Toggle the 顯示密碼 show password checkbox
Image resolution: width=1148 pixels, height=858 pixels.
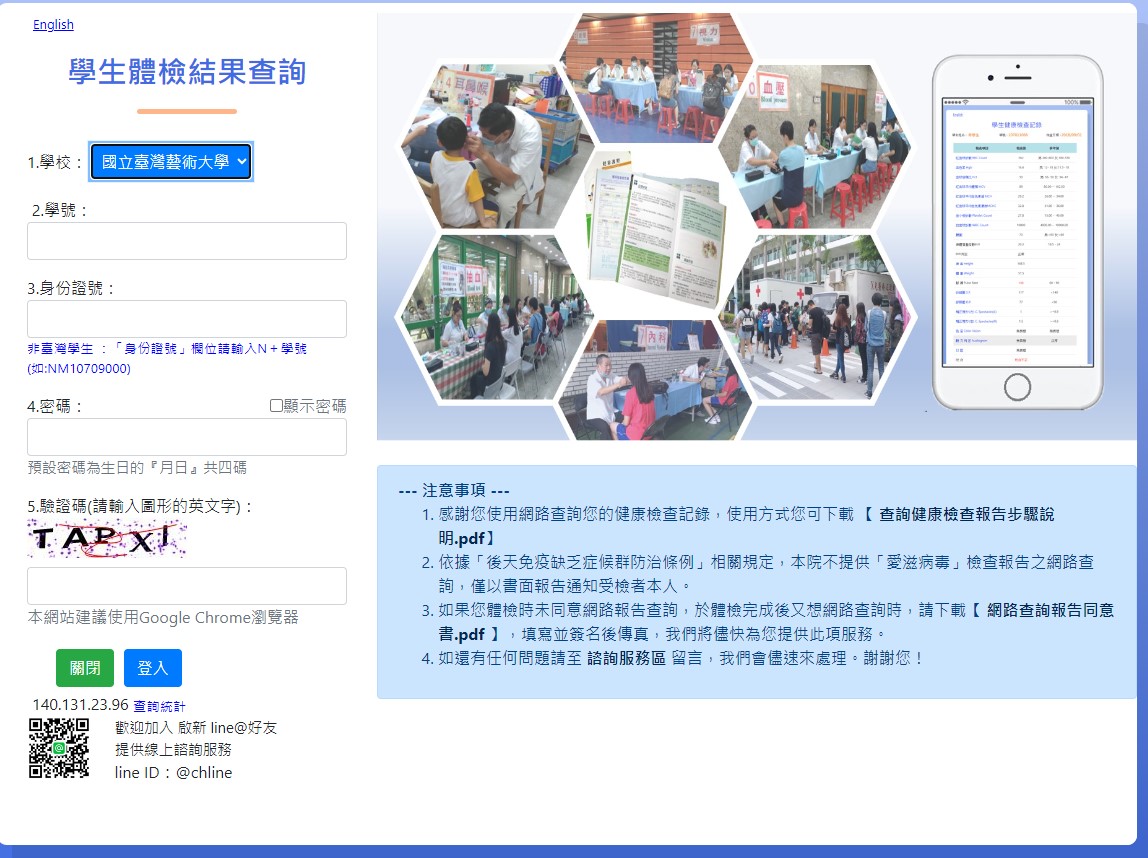coord(277,406)
